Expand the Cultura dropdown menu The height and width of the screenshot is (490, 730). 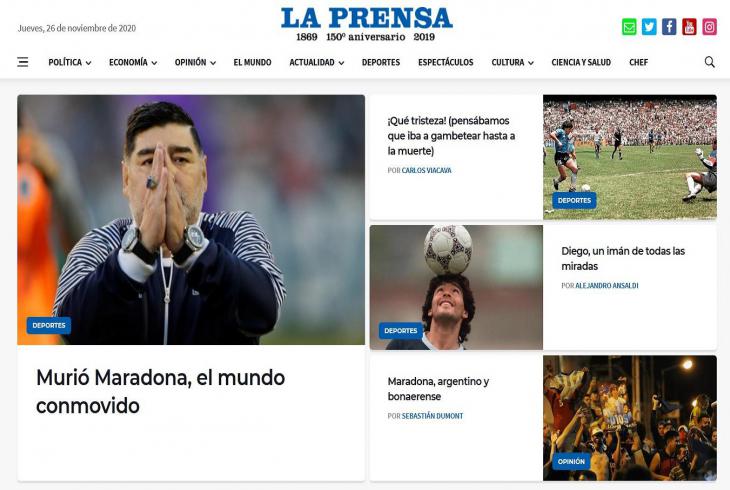click(x=513, y=62)
